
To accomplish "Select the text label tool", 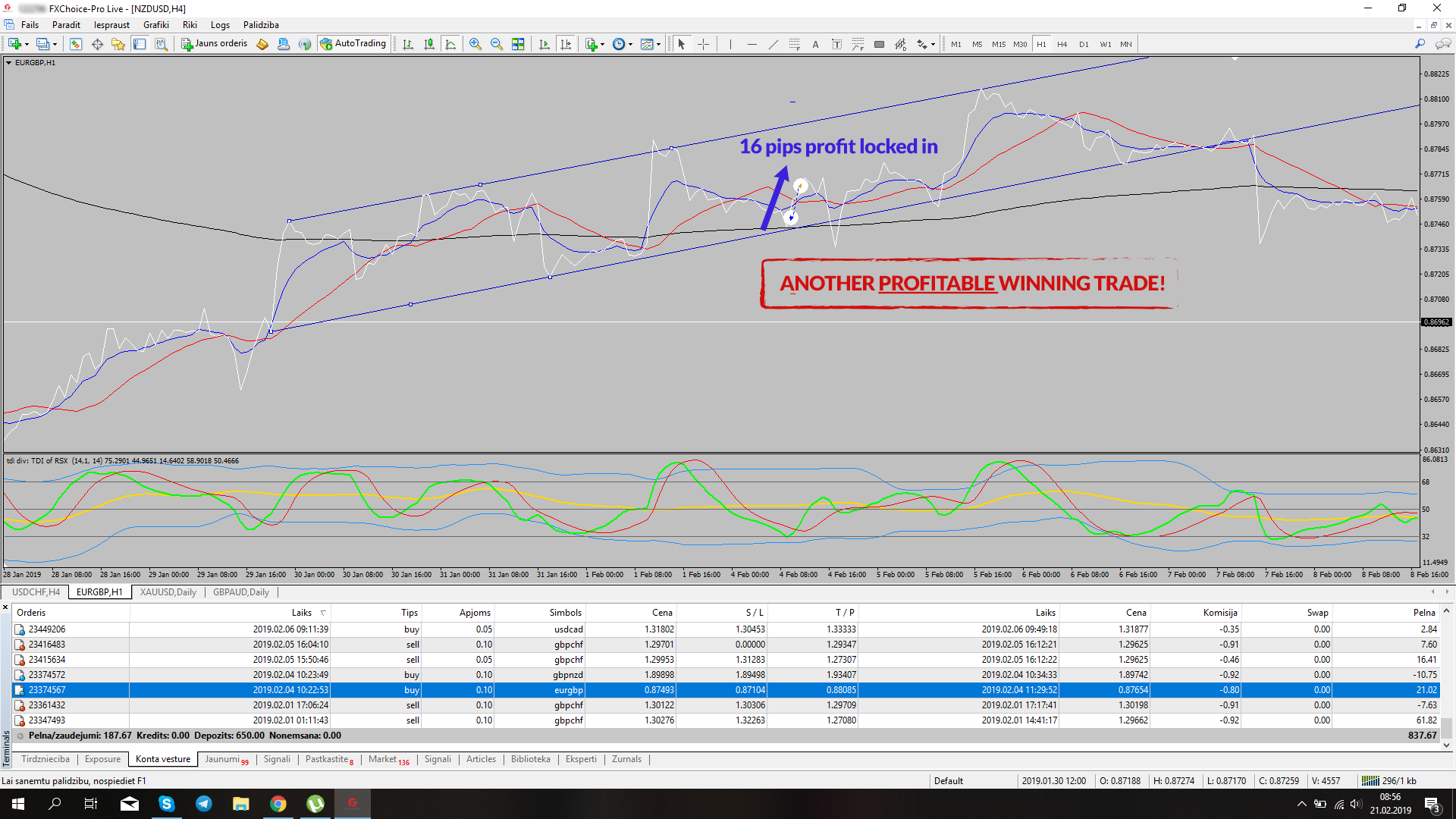I will [836, 44].
